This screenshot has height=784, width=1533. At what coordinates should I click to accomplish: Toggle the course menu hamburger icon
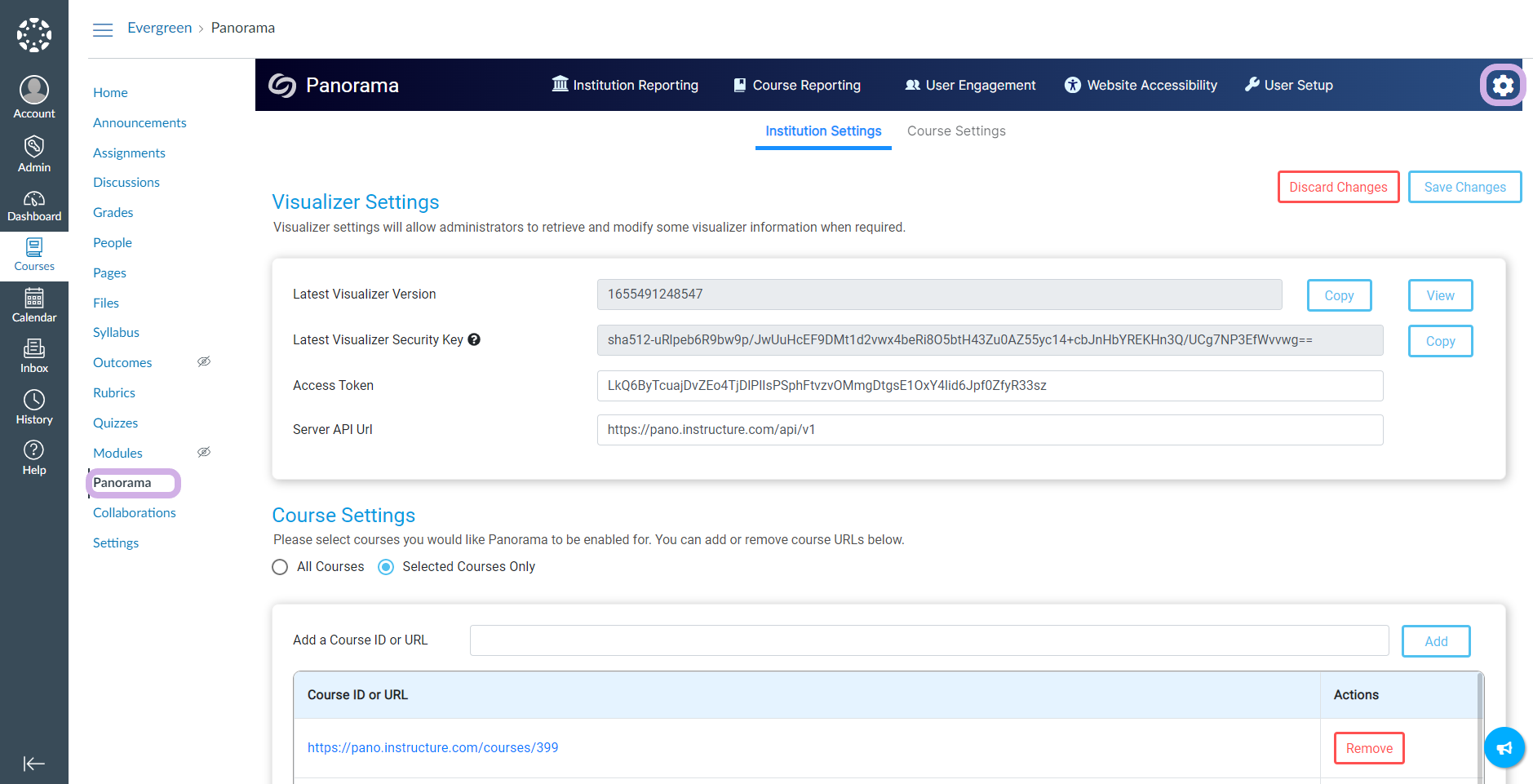103,30
